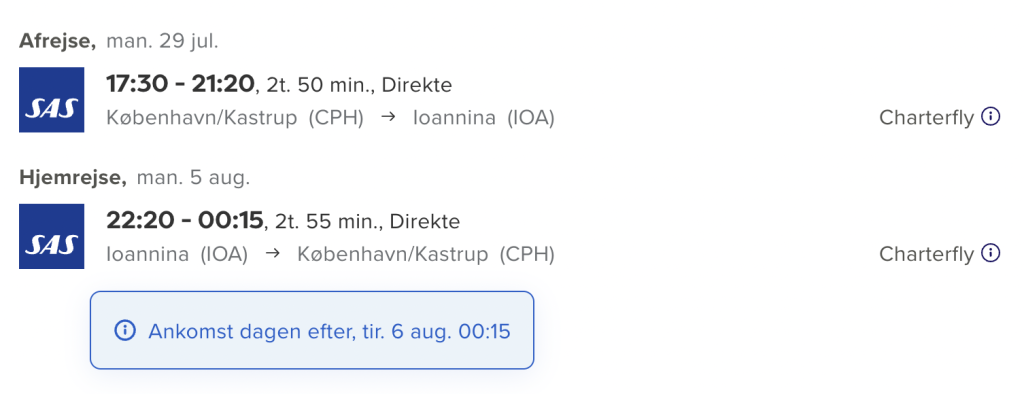Viewport: 1024px width, 394px height.
Task: Click Ioannina (IOA) origin on the return row
Action: pos(177,255)
